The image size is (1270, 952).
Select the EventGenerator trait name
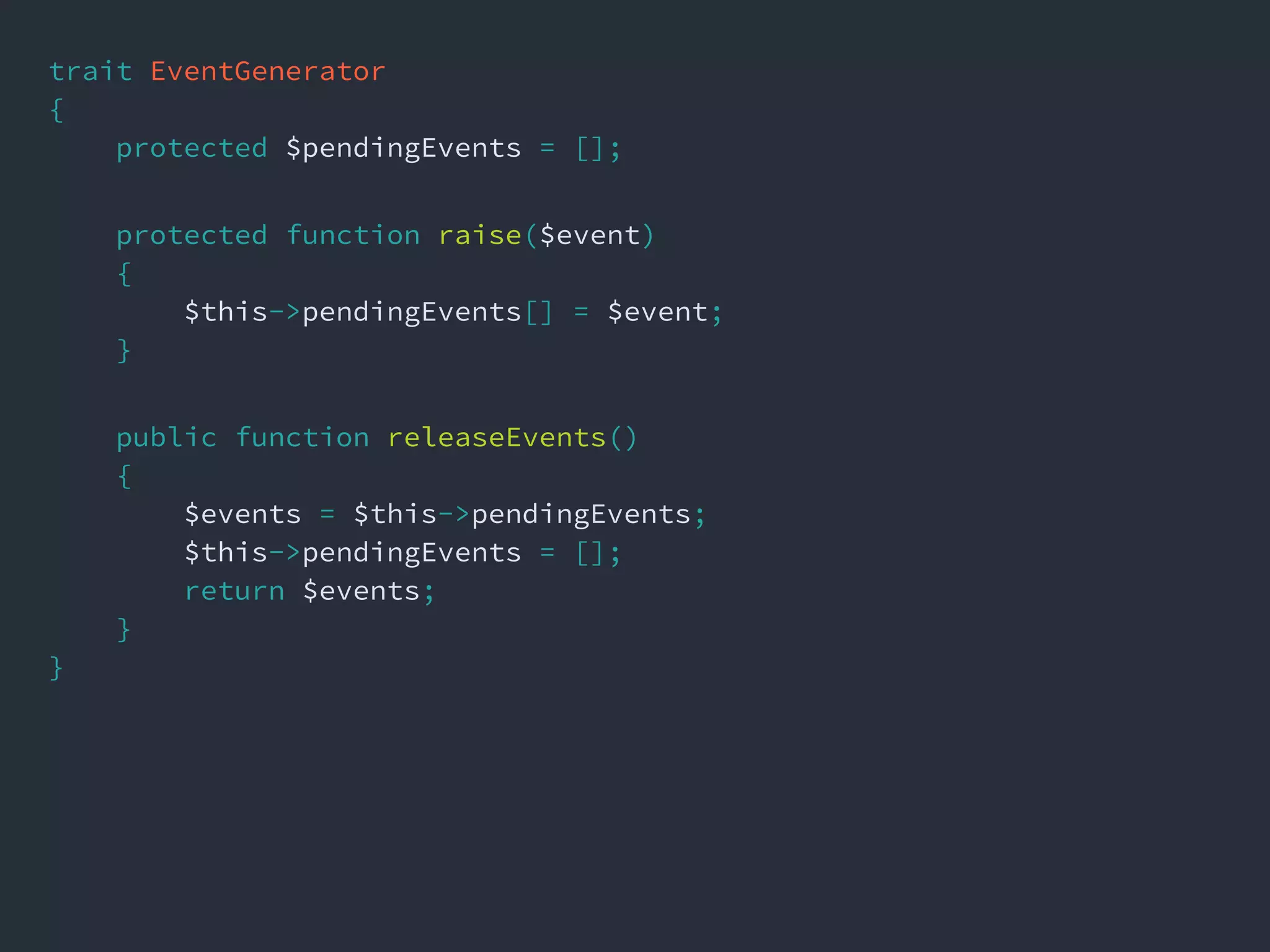tap(268, 71)
